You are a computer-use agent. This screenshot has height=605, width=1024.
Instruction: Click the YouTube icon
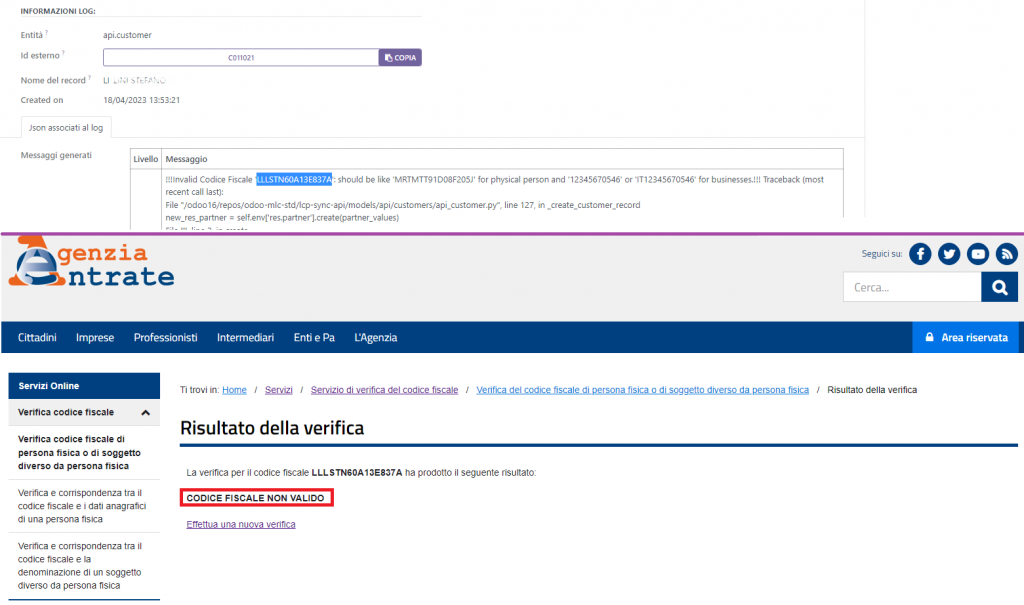[978, 254]
